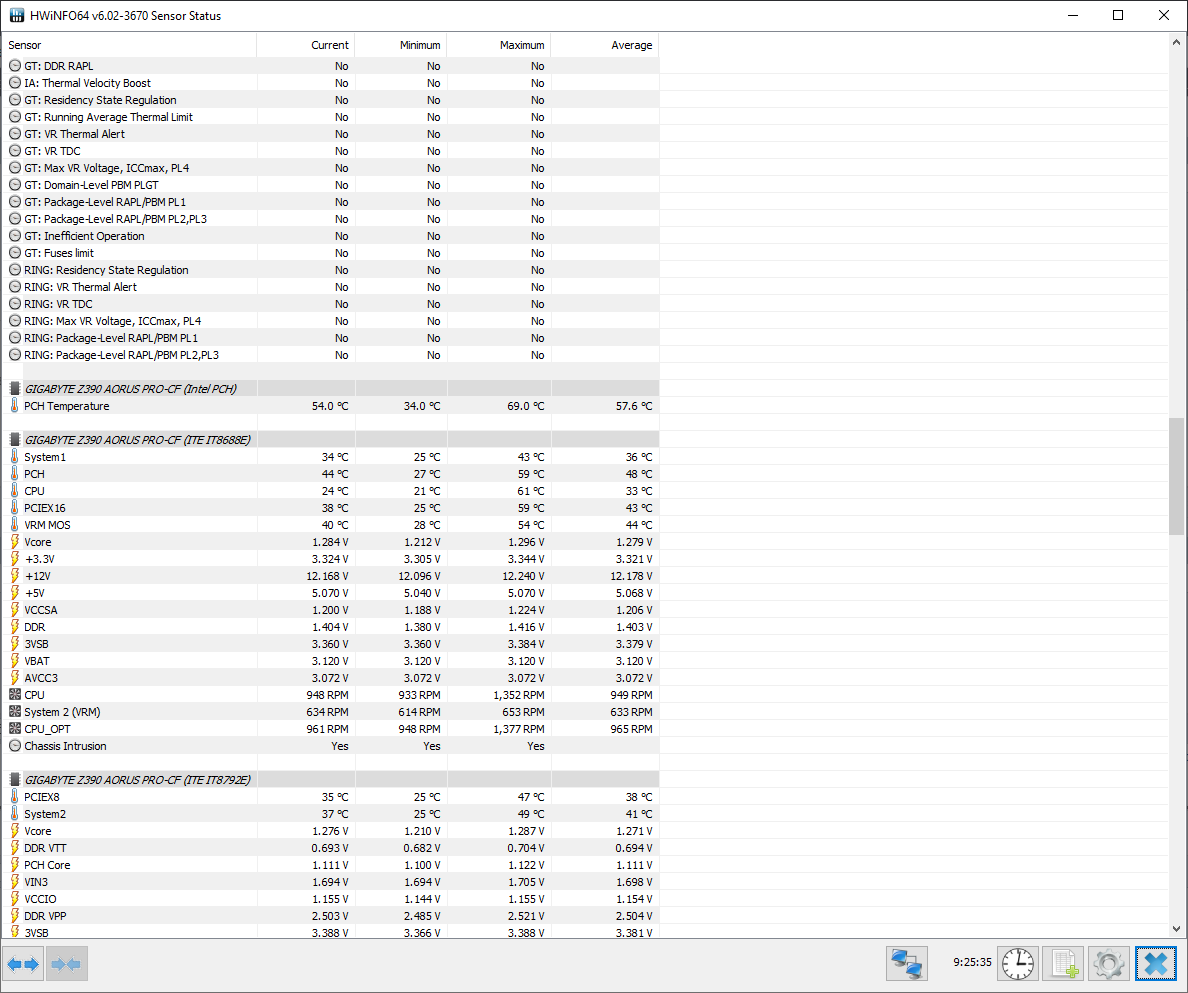Image resolution: width=1188 pixels, height=993 pixels.
Task: Click the HWiNFO64 title bar app icon
Action: (16, 15)
